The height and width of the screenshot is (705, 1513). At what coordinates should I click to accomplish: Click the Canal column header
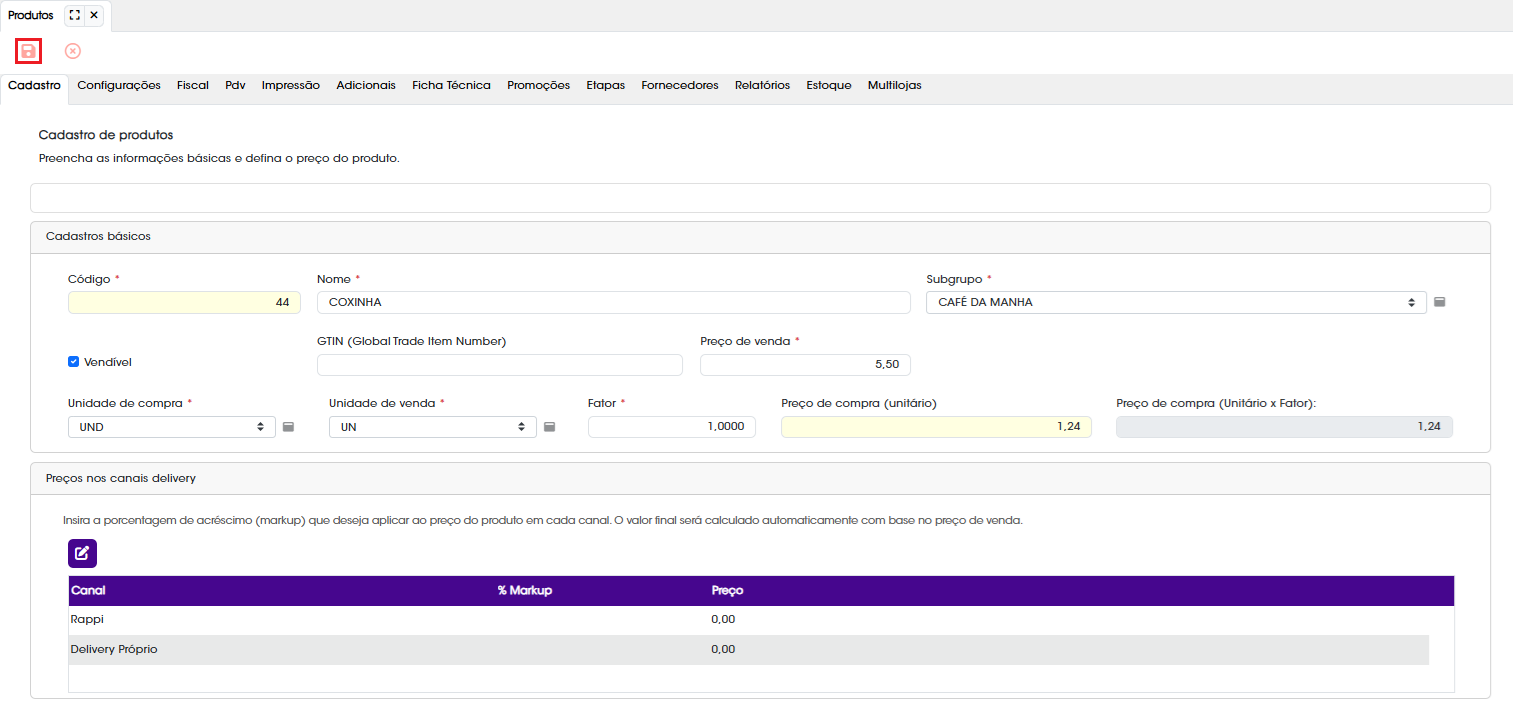click(x=88, y=591)
